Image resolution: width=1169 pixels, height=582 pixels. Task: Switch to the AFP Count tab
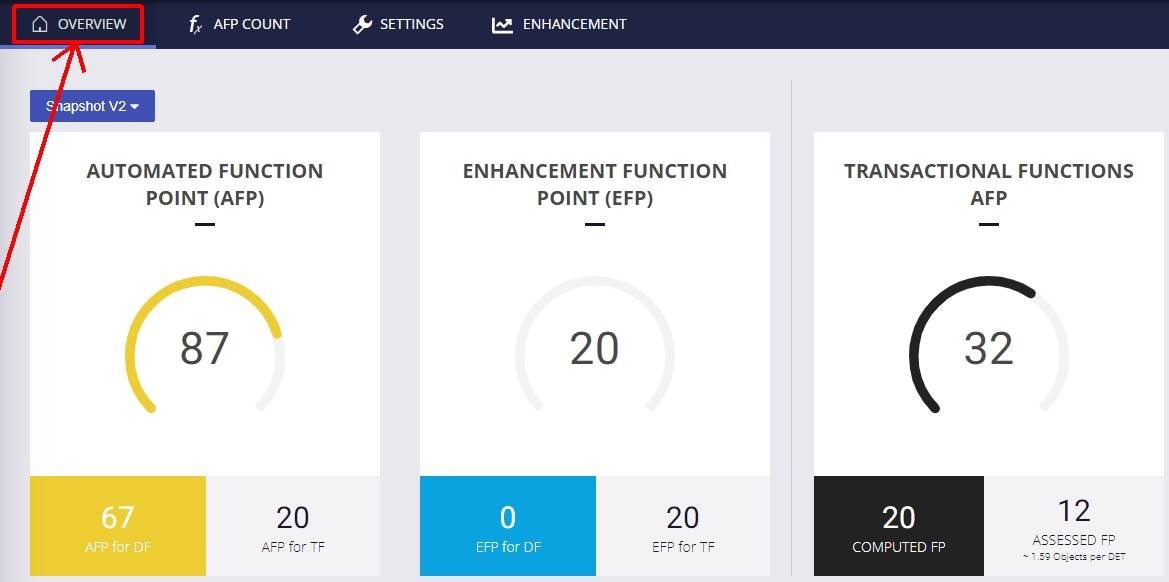tap(252, 24)
